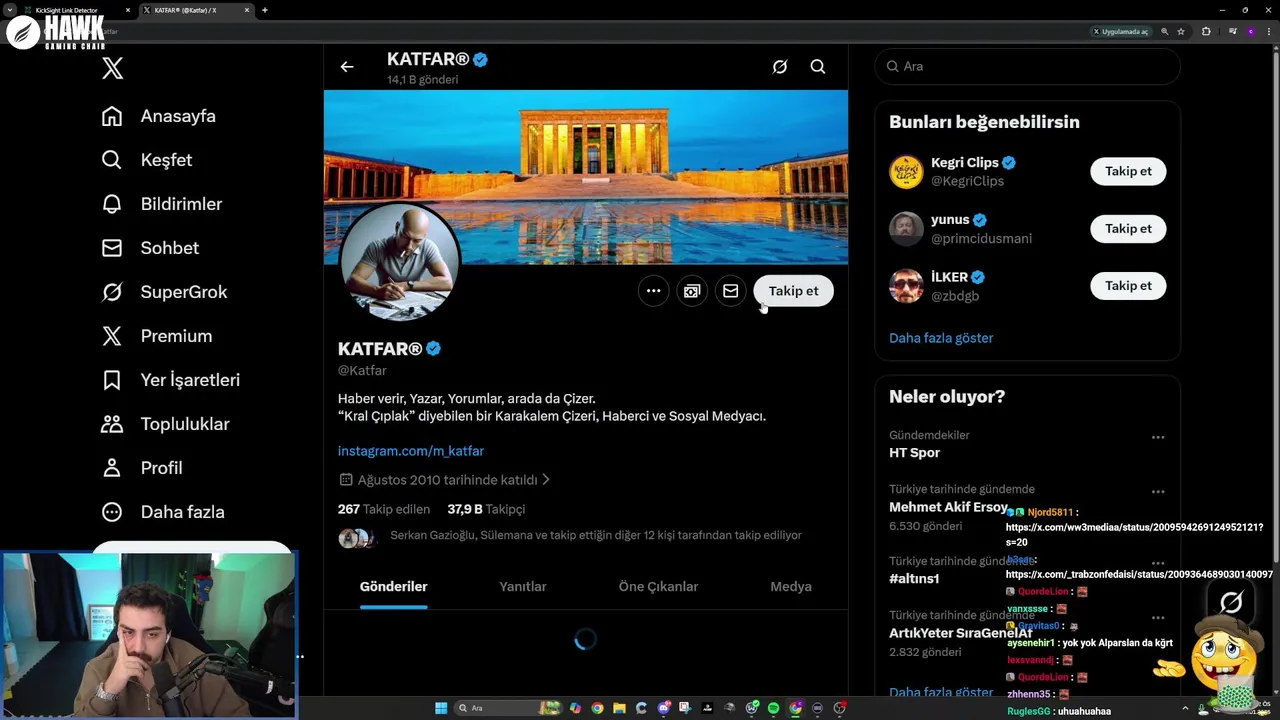Image resolution: width=1280 pixels, height=720 pixels.
Task: Open more options for ArtıkYeter trend
Action: coord(1157,617)
